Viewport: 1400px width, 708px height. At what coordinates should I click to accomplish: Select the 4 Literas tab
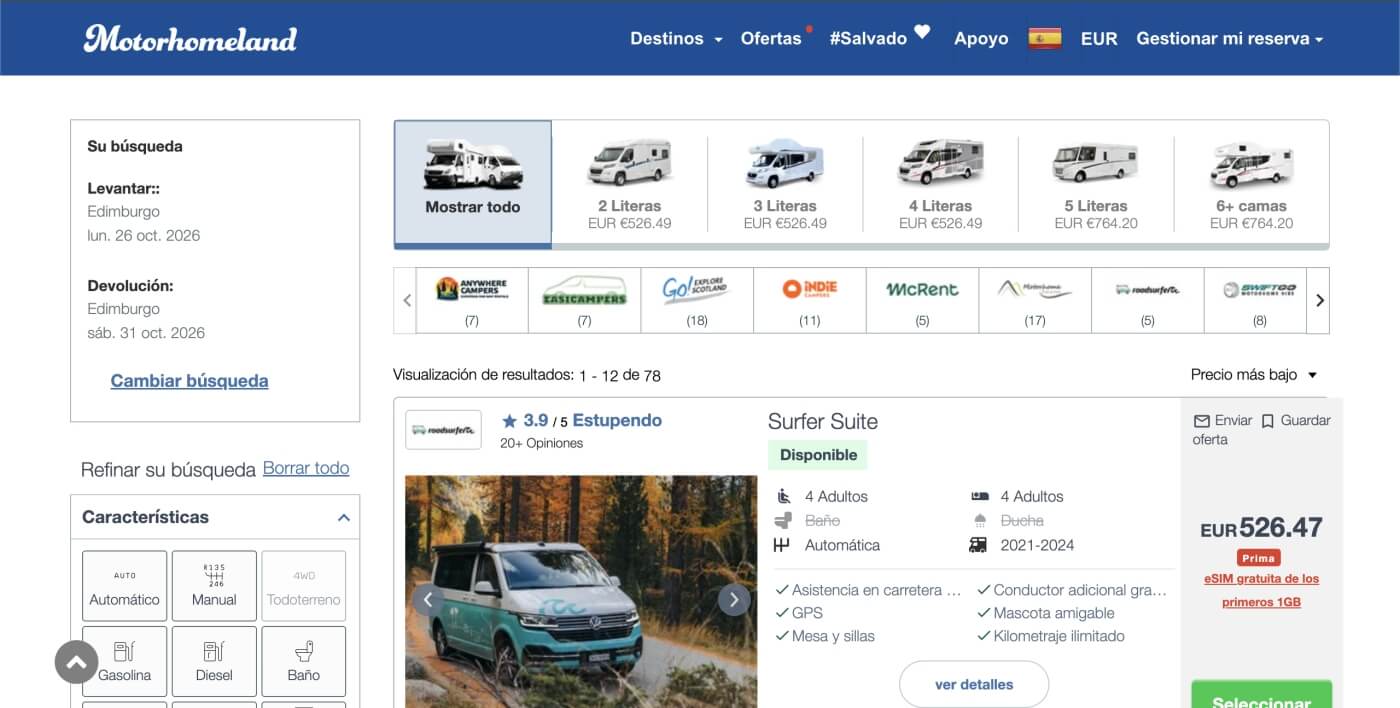click(x=940, y=183)
